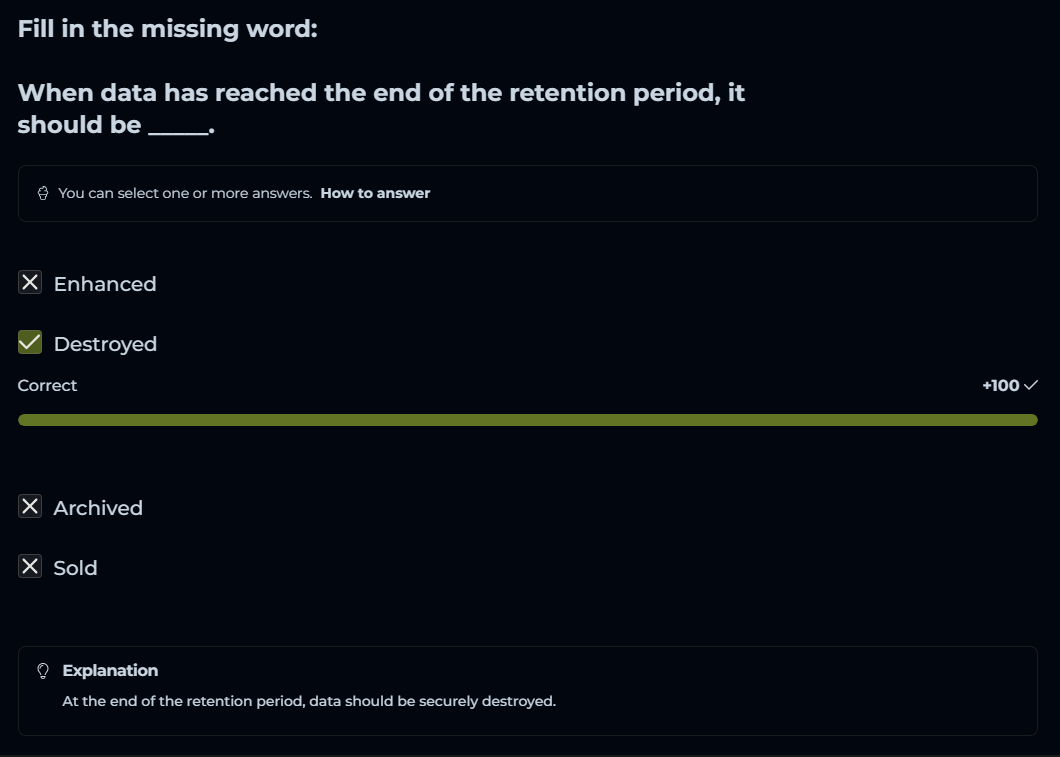Image resolution: width=1060 pixels, height=757 pixels.
Task: Click the Fill in the missing word heading
Action: click(x=167, y=29)
